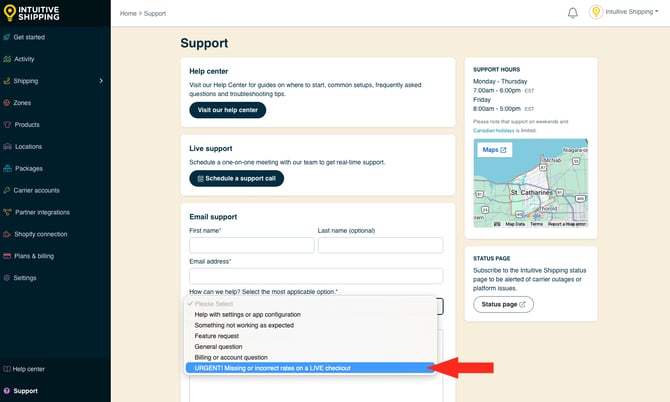Click the Packages box icon
Viewport: 670px width, 402px height.
click(x=7, y=168)
